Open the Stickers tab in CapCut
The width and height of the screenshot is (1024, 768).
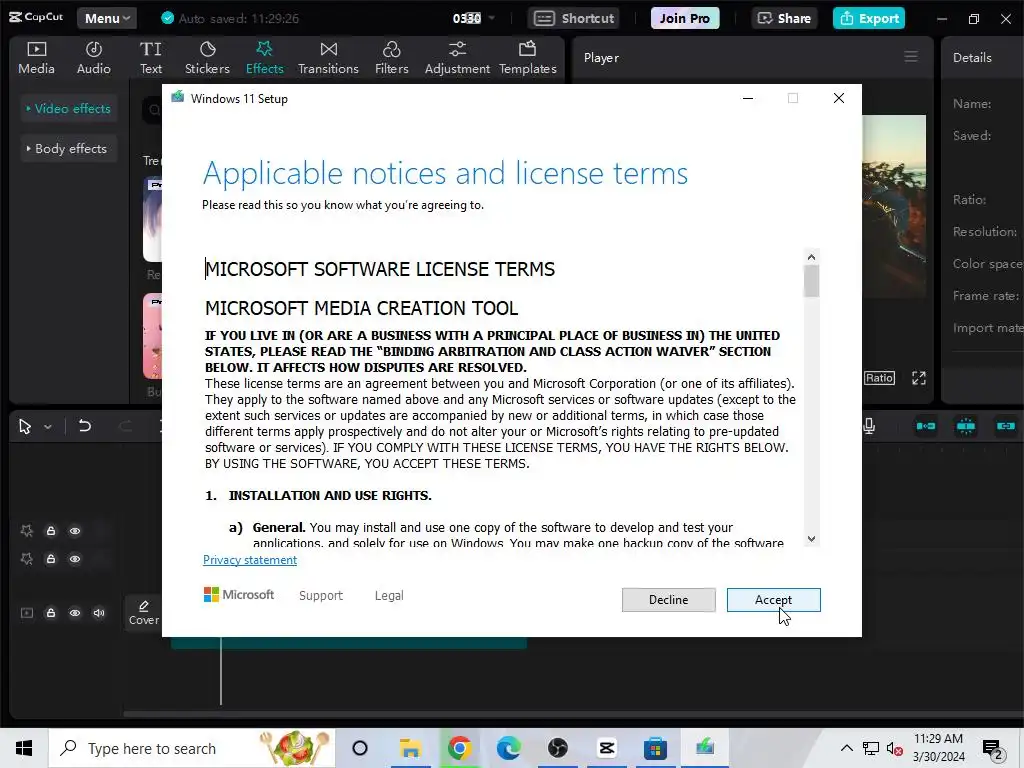point(207,58)
